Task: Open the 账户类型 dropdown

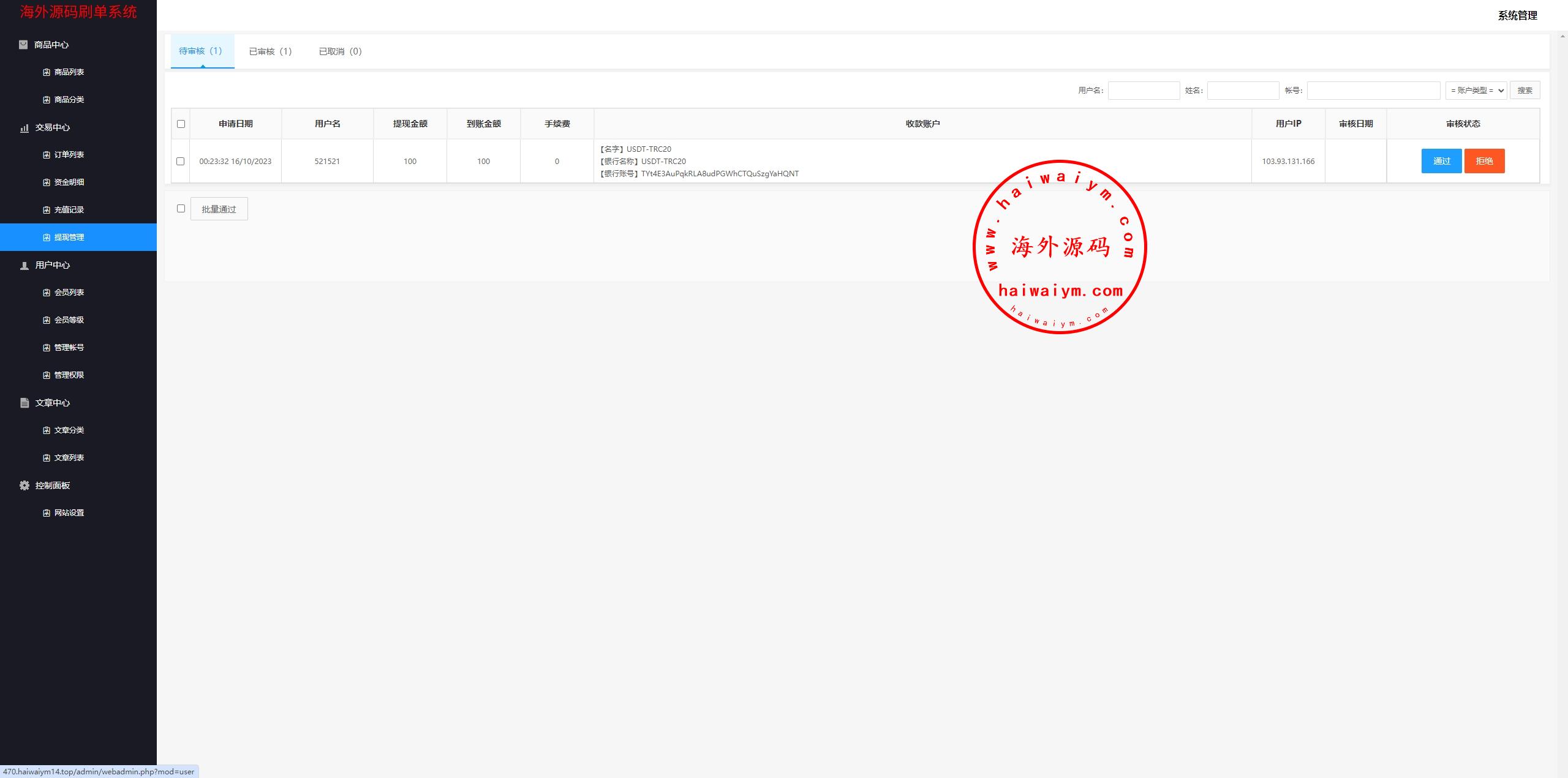Action: (1476, 91)
